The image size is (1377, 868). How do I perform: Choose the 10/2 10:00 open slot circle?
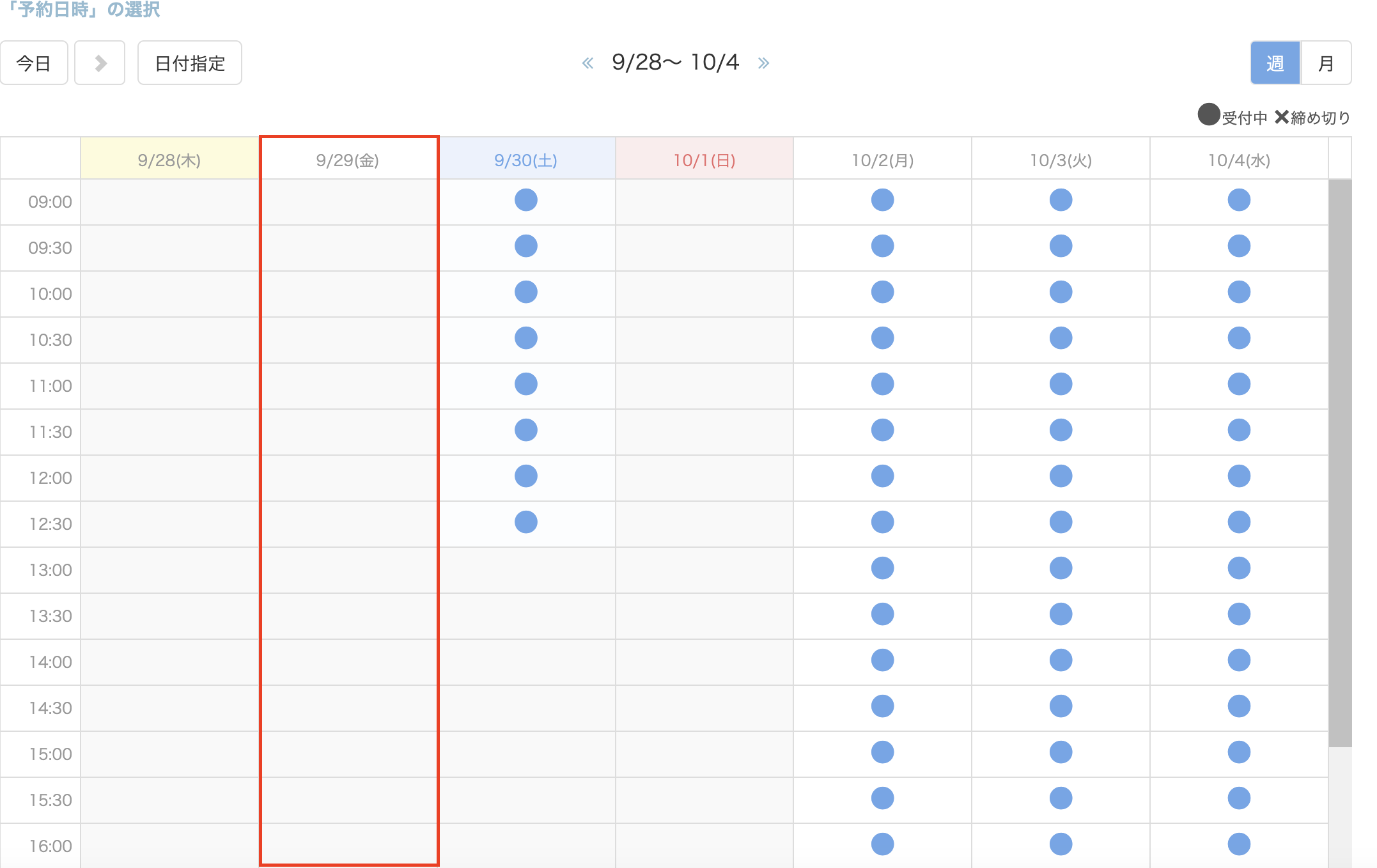[882, 292]
